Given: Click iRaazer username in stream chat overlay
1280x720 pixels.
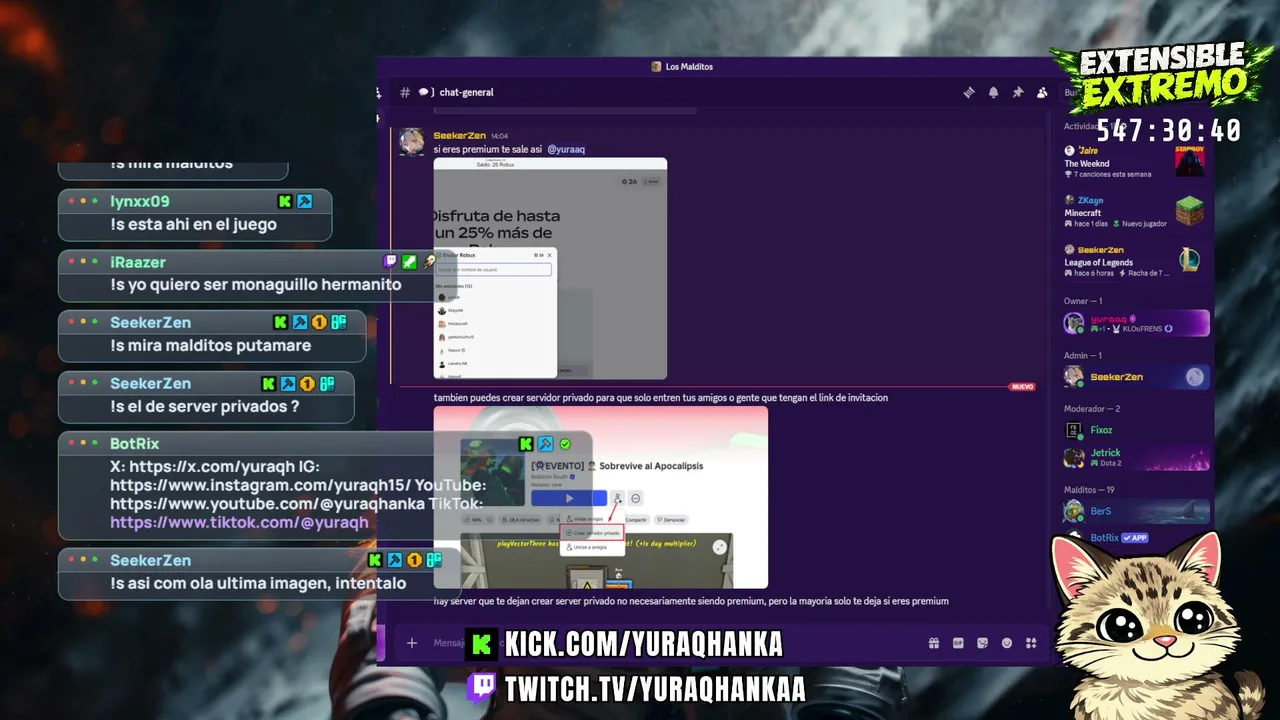Looking at the screenshot, I should (138, 262).
